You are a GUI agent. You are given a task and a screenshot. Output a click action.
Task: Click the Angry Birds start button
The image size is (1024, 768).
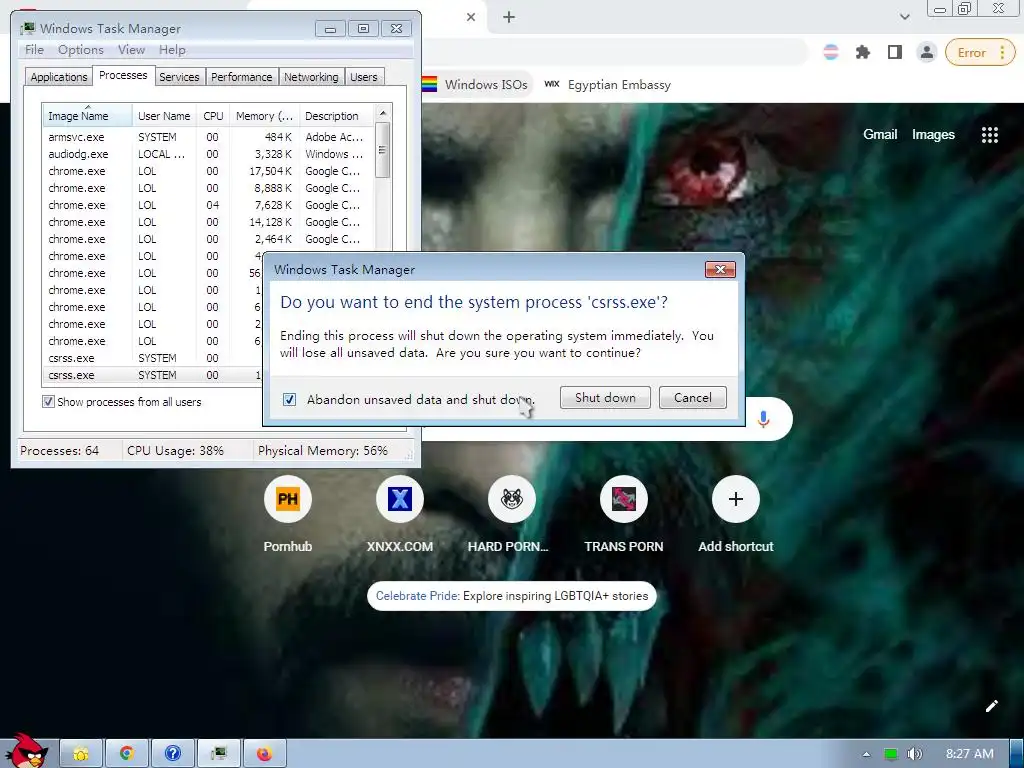(x=26, y=750)
